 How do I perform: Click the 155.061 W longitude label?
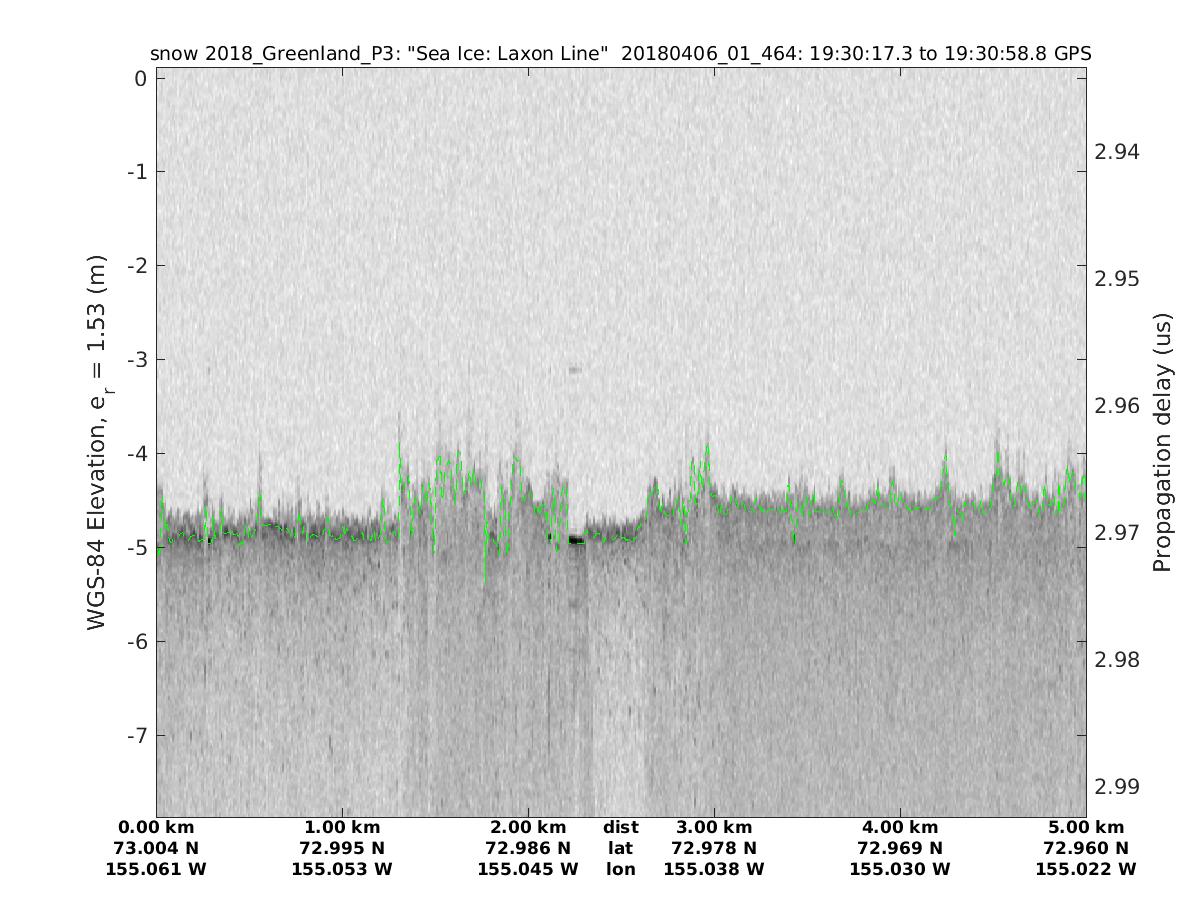[156, 869]
